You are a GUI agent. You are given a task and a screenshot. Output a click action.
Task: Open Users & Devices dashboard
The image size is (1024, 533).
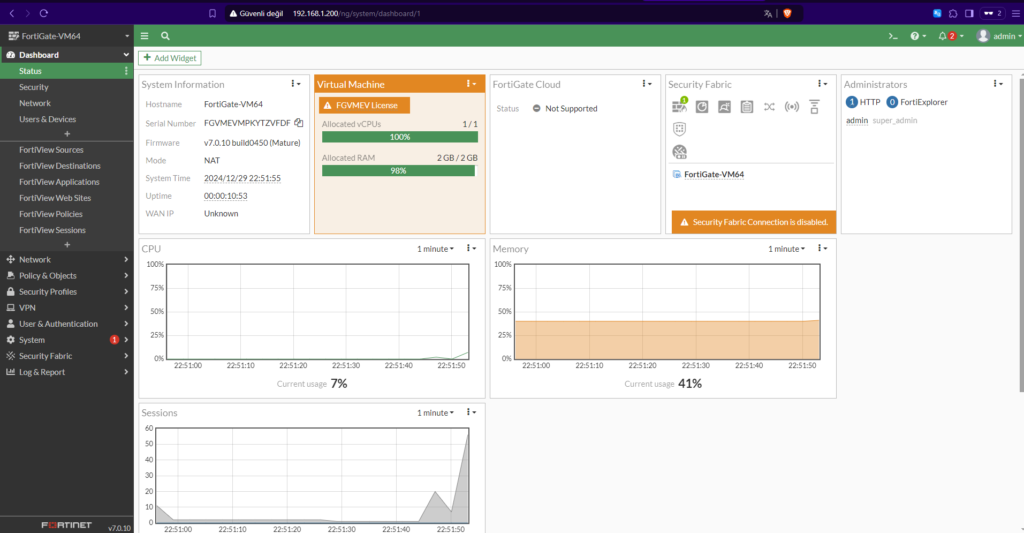67,119
